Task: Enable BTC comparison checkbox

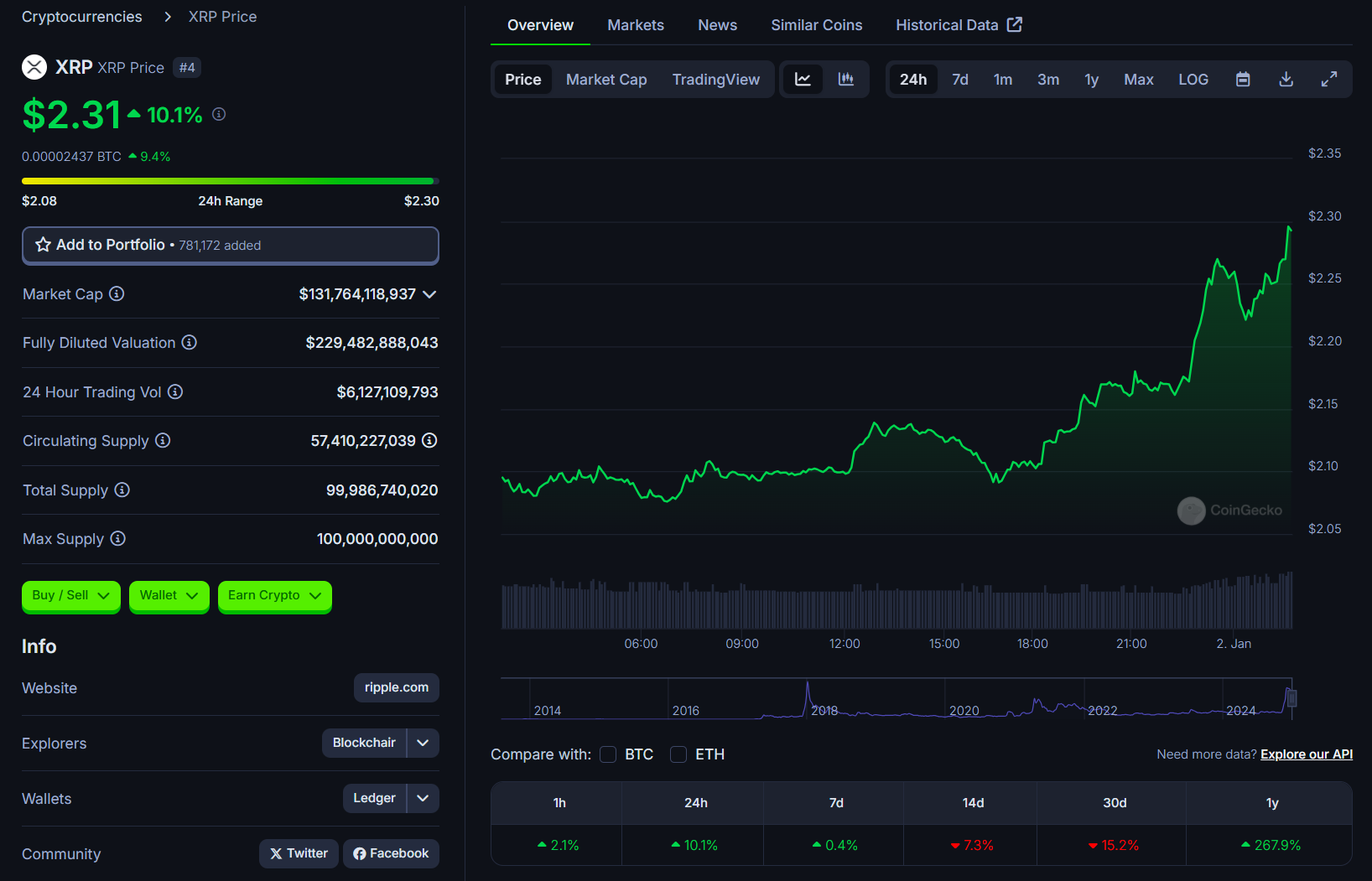Action: point(608,754)
